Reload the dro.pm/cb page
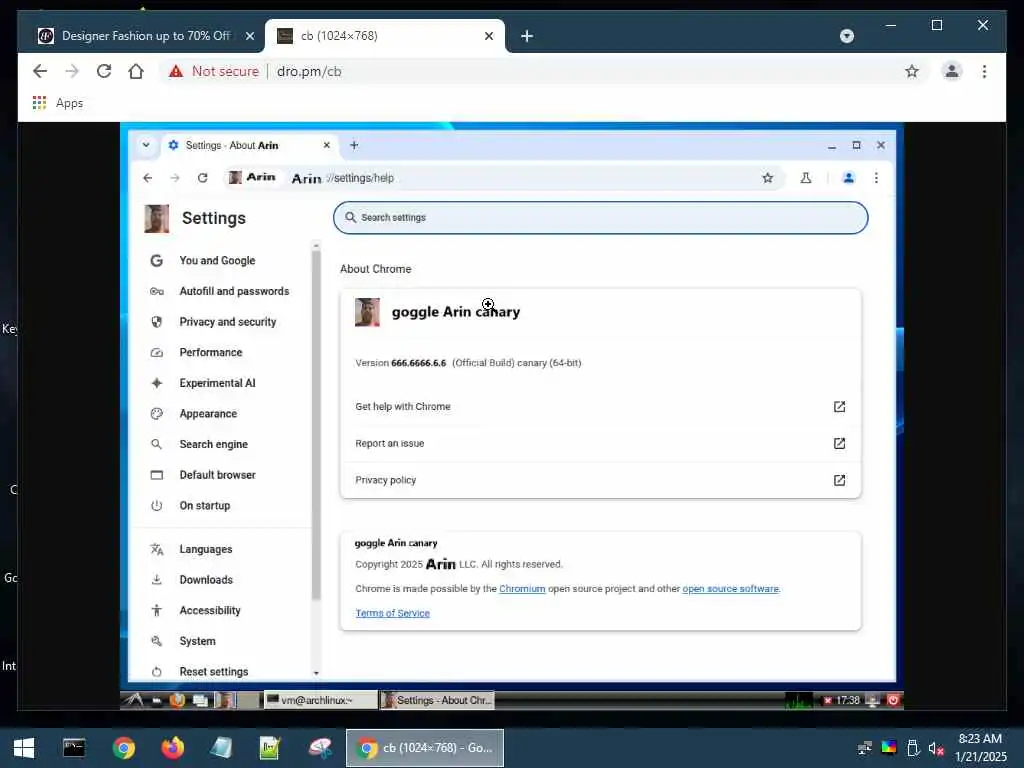This screenshot has width=1024, height=768. [x=104, y=71]
